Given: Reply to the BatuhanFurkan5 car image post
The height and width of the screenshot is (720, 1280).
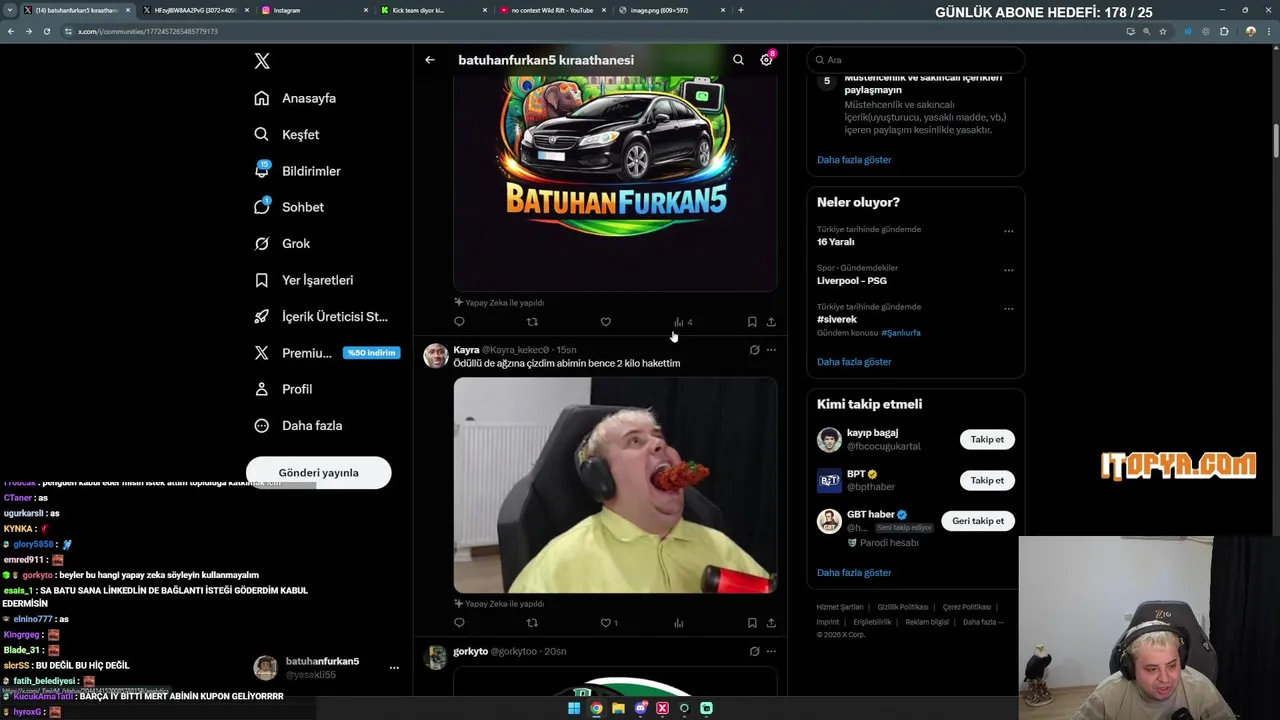Looking at the screenshot, I should 459,322.
